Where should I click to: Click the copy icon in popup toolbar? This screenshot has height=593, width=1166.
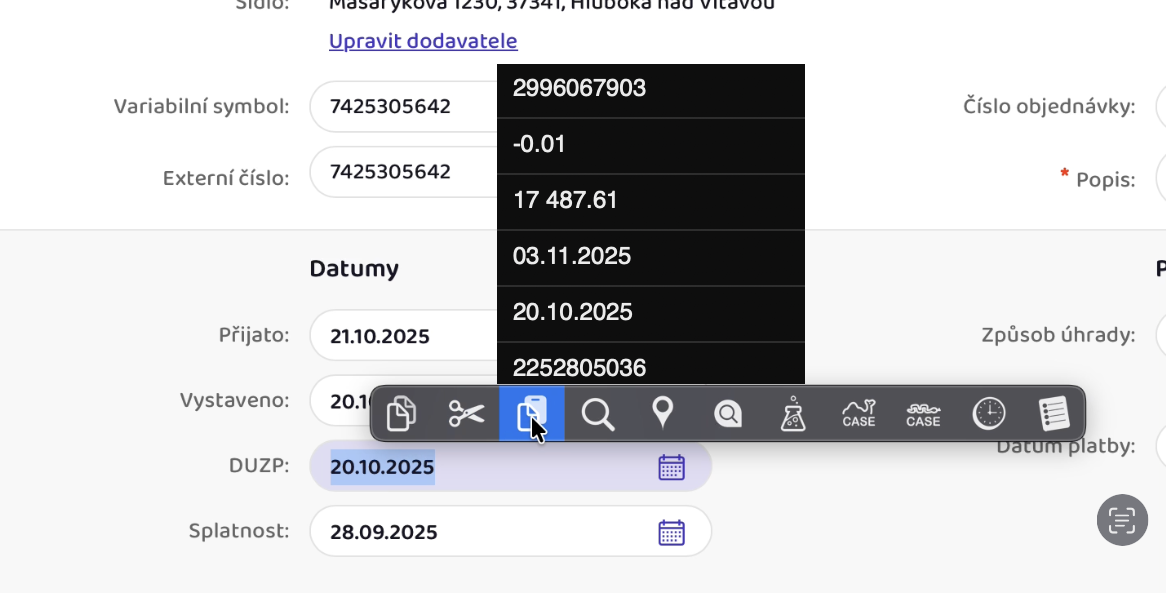[x=401, y=413]
